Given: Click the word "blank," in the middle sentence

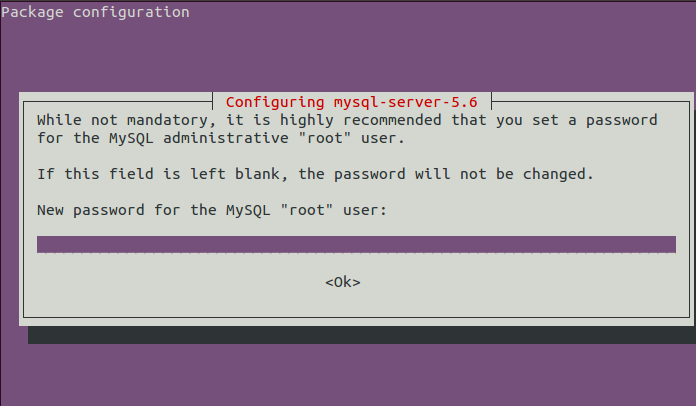Looking at the screenshot, I should point(261,174).
